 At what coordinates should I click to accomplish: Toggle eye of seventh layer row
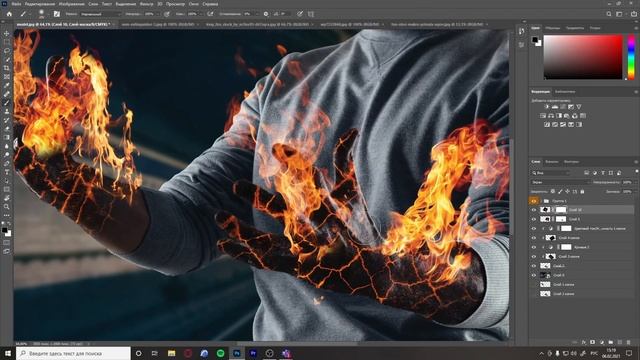pyautogui.click(x=533, y=257)
